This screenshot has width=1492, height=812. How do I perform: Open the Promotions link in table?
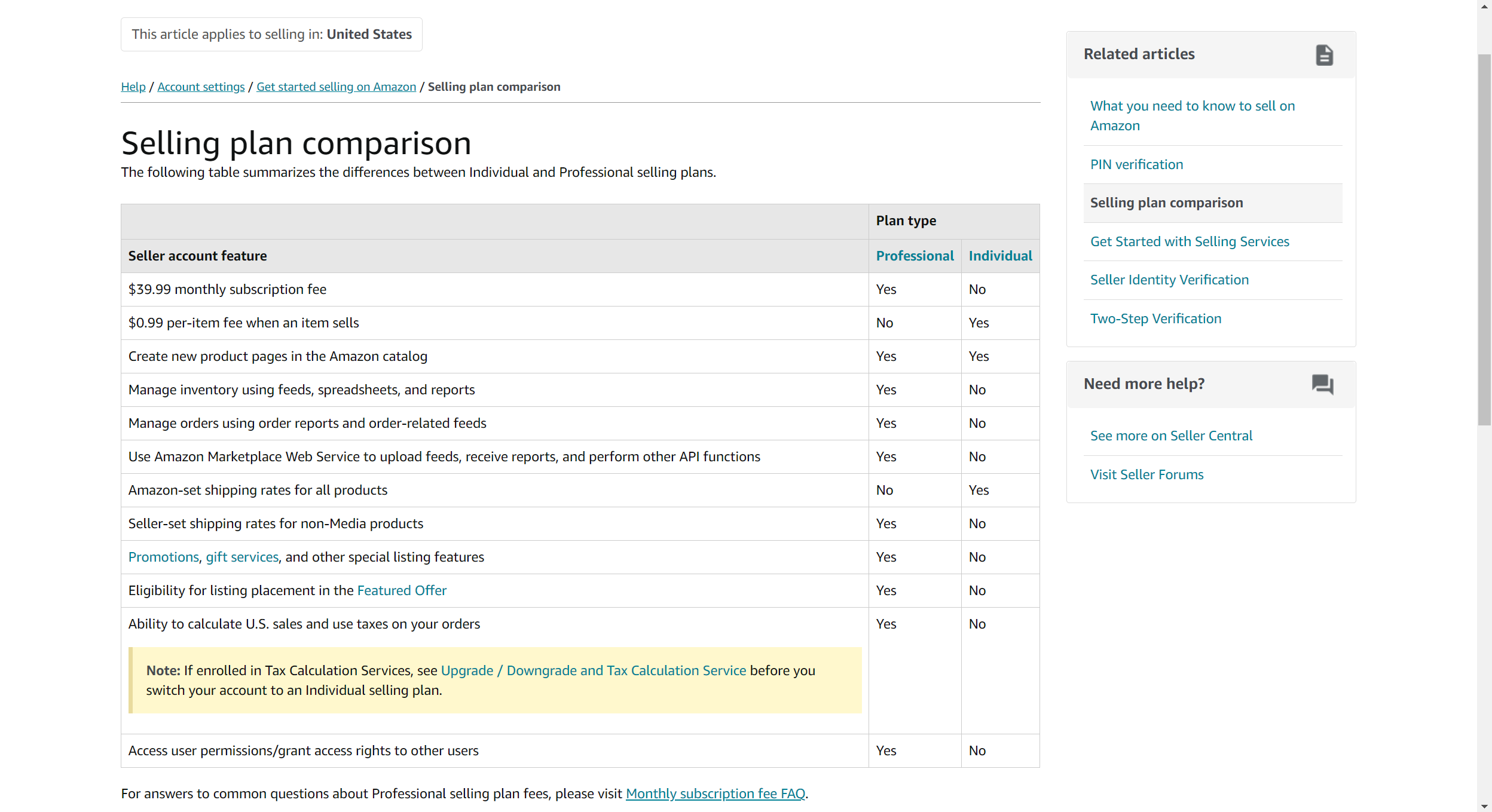[x=163, y=557]
